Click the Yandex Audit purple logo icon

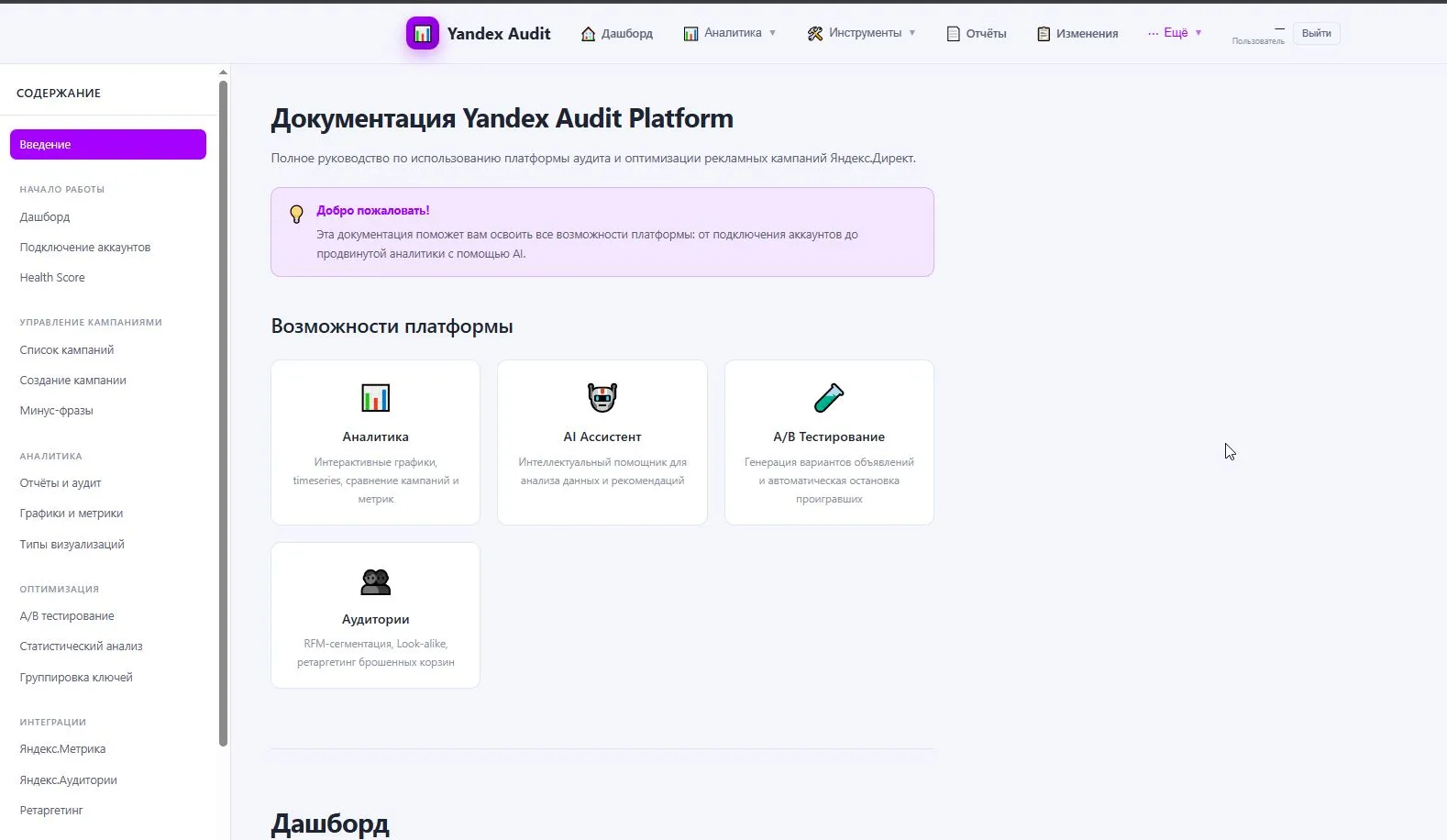click(x=423, y=34)
